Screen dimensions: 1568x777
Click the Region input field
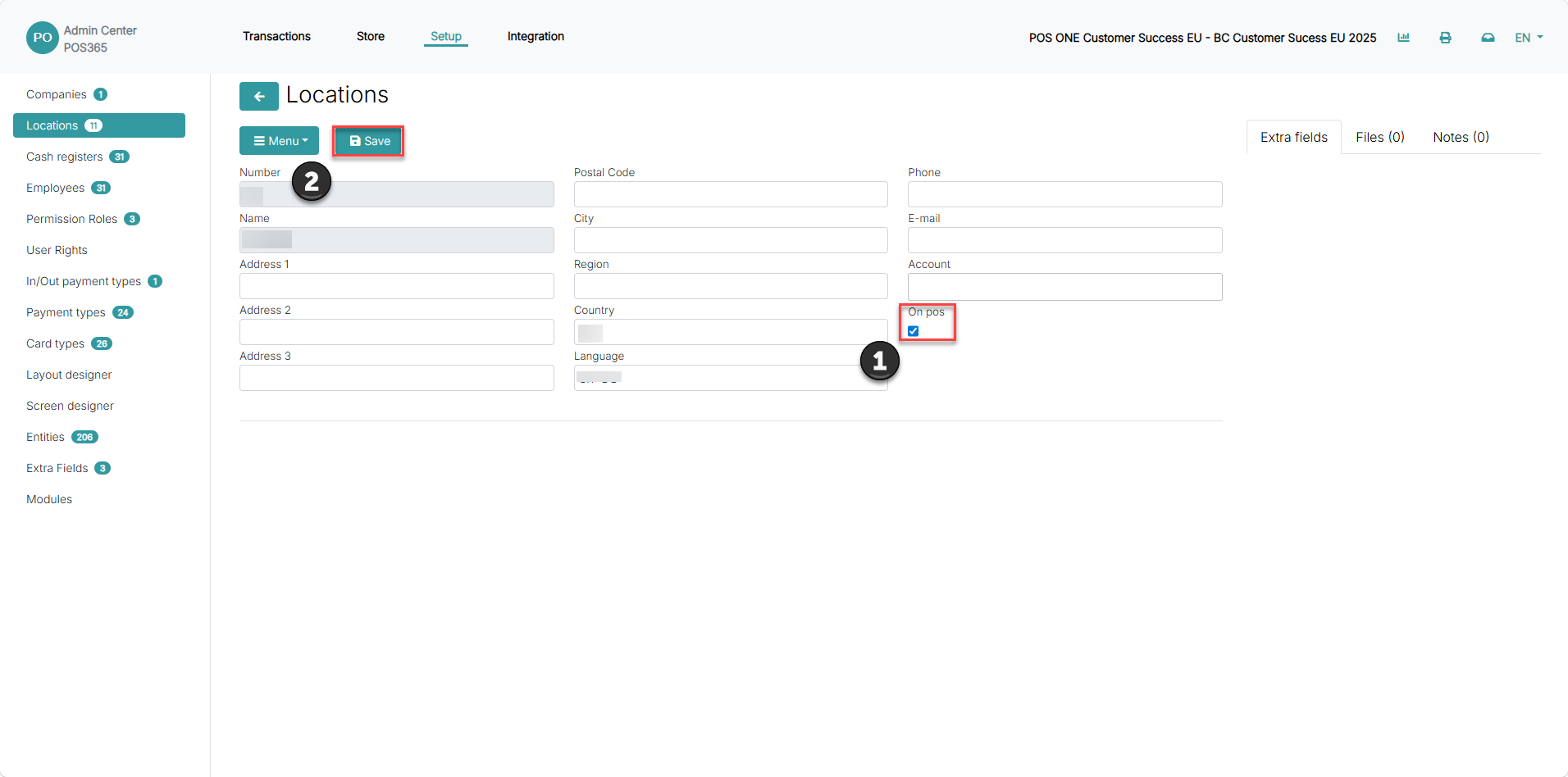click(x=731, y=286)
